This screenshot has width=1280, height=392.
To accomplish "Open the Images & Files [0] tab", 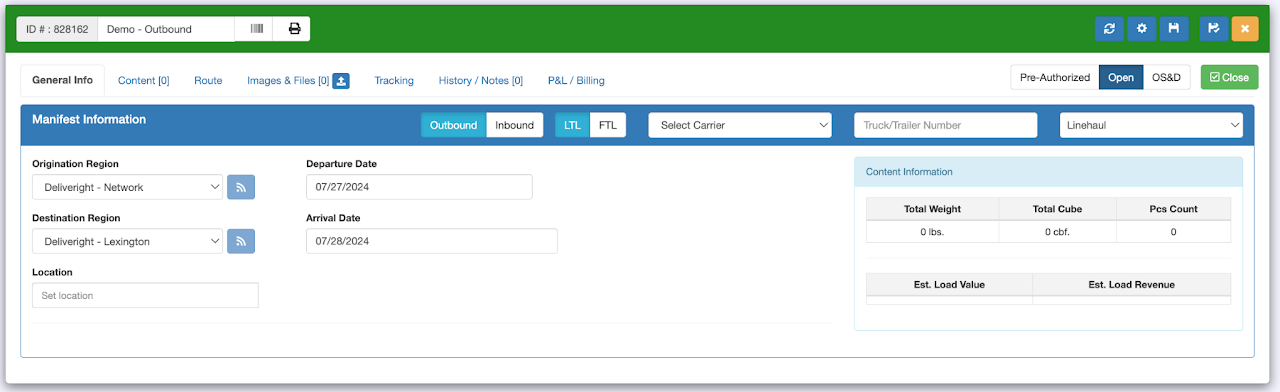I will pos(288,80).
